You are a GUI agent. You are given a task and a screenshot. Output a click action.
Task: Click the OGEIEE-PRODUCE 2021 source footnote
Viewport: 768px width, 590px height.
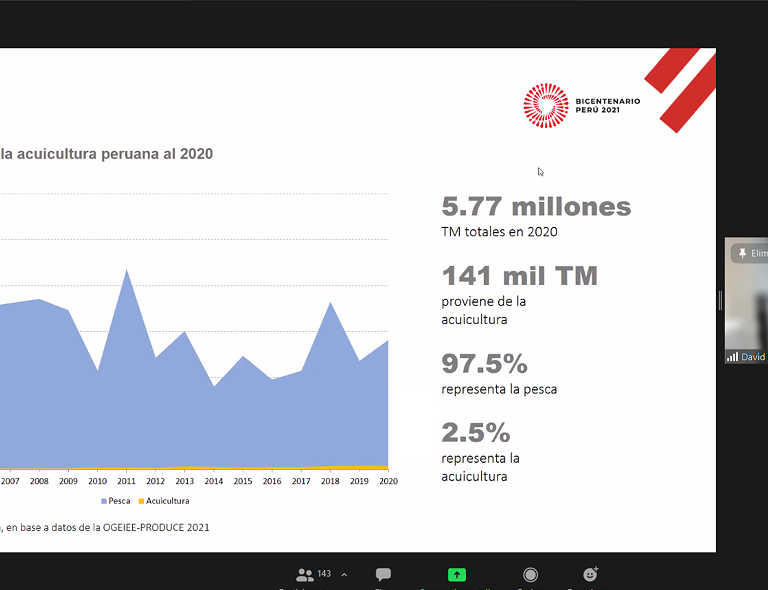tap(106, 527)
